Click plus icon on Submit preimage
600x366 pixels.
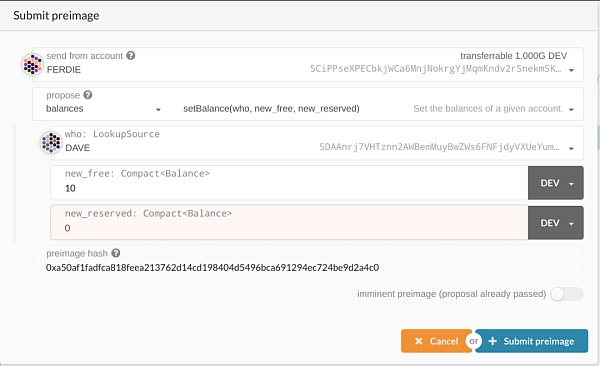493,341
